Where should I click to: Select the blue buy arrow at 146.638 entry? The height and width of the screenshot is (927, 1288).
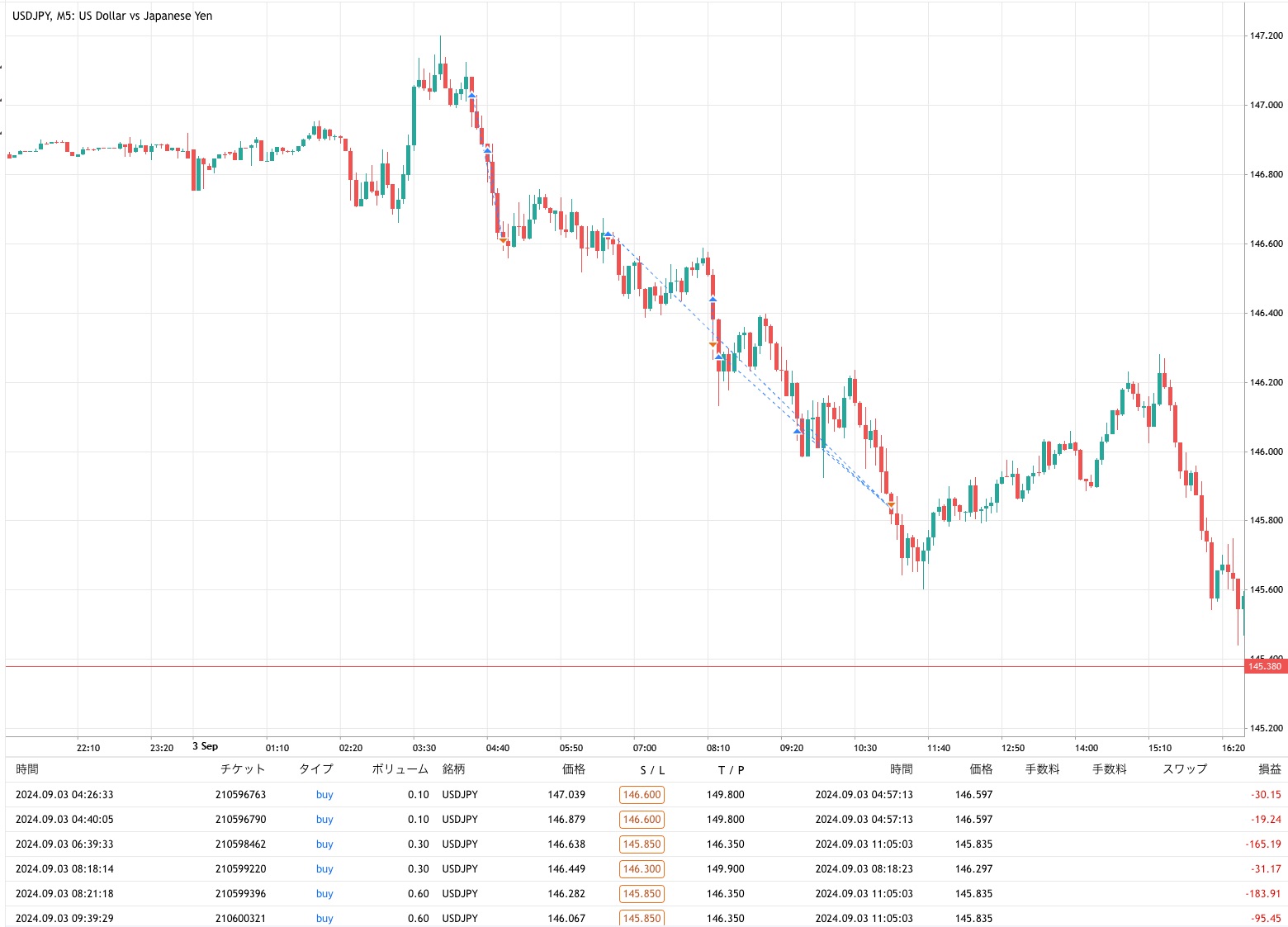[608, 235]
